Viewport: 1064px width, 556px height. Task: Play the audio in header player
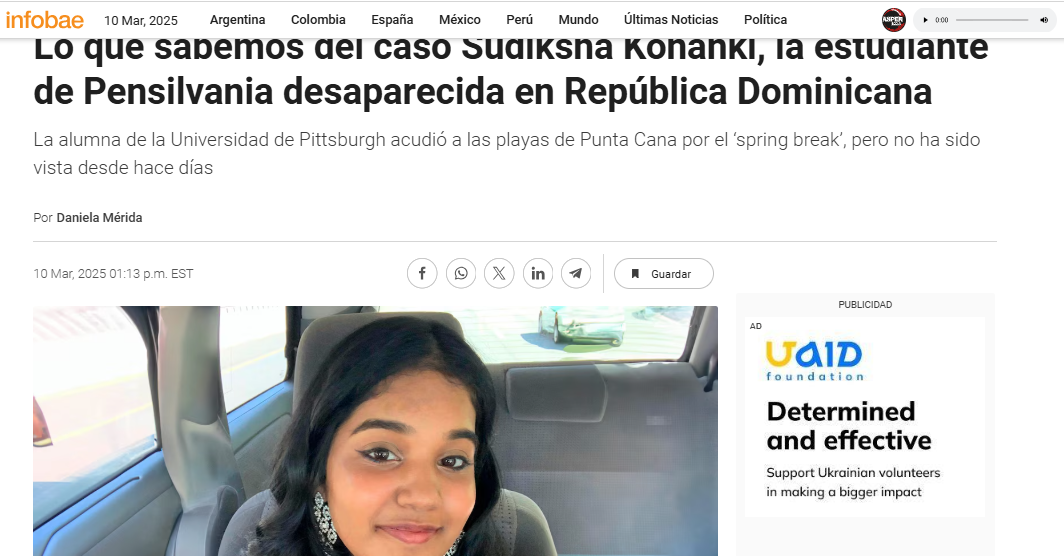(x=926, y=20)
